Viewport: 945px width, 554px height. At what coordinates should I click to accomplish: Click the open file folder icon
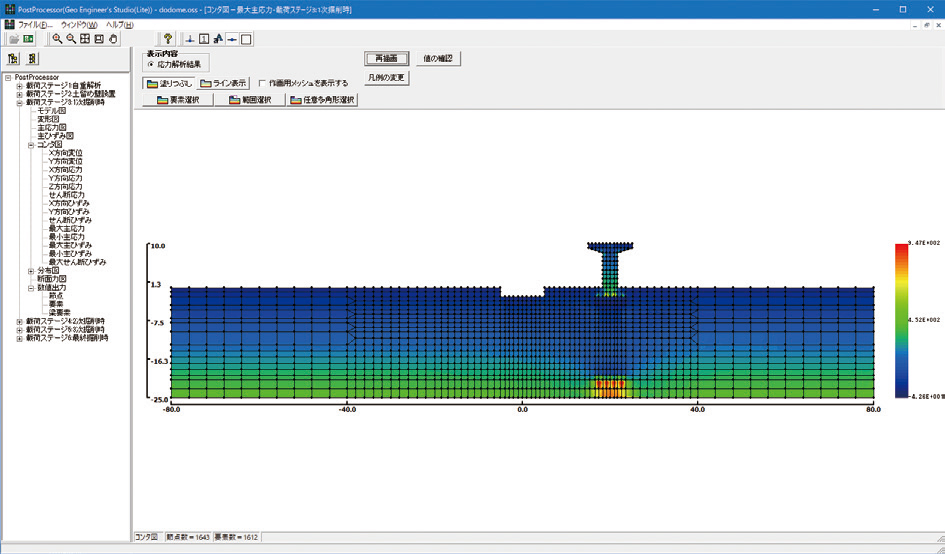[x=14, y=39]
